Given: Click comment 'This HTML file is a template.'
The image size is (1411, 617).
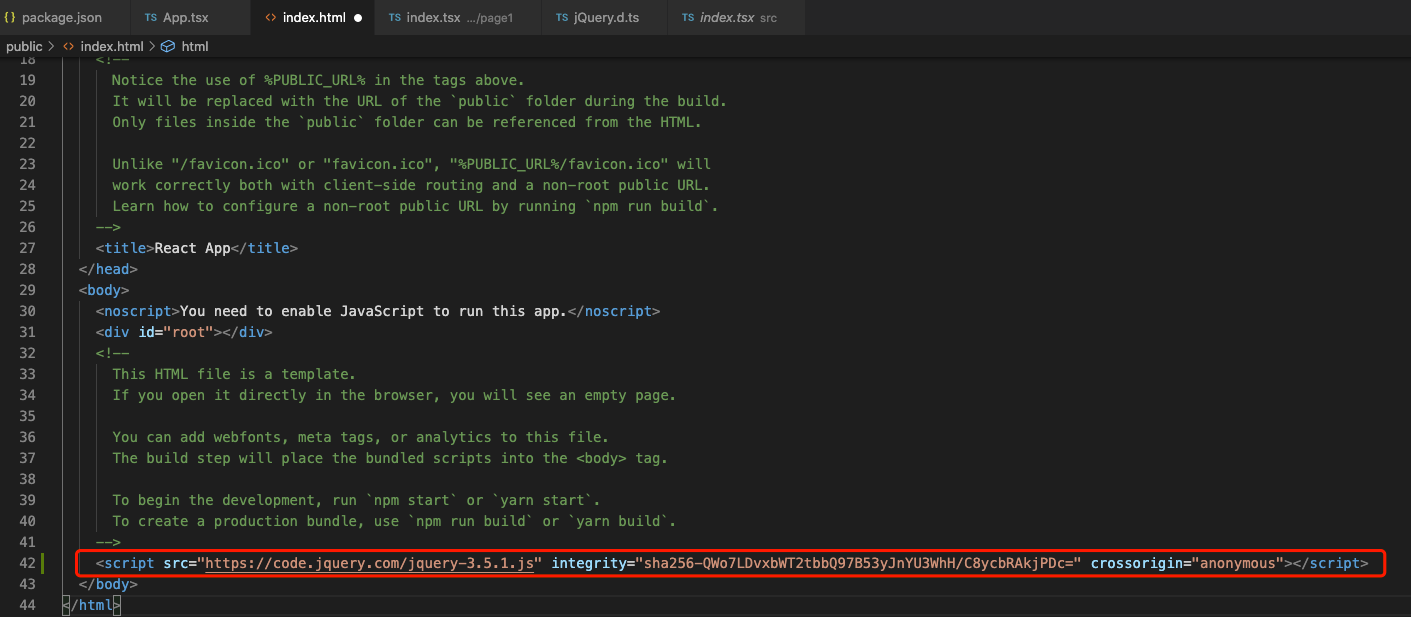Looking at the screenshot, I should [234, 374].
